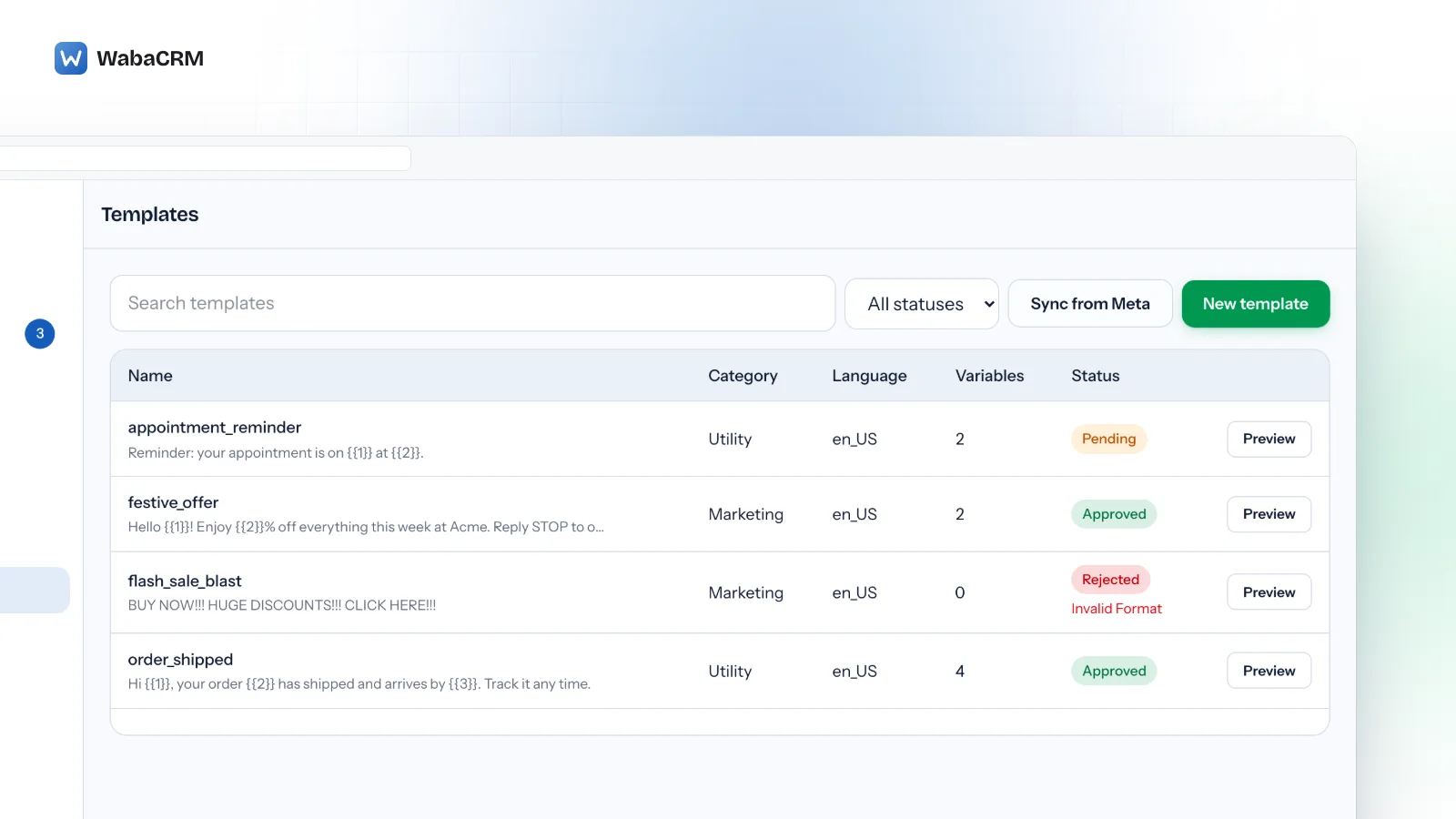Click the Status column header
This screenshot has height=819, width=1456.
tap(1096, 376)
